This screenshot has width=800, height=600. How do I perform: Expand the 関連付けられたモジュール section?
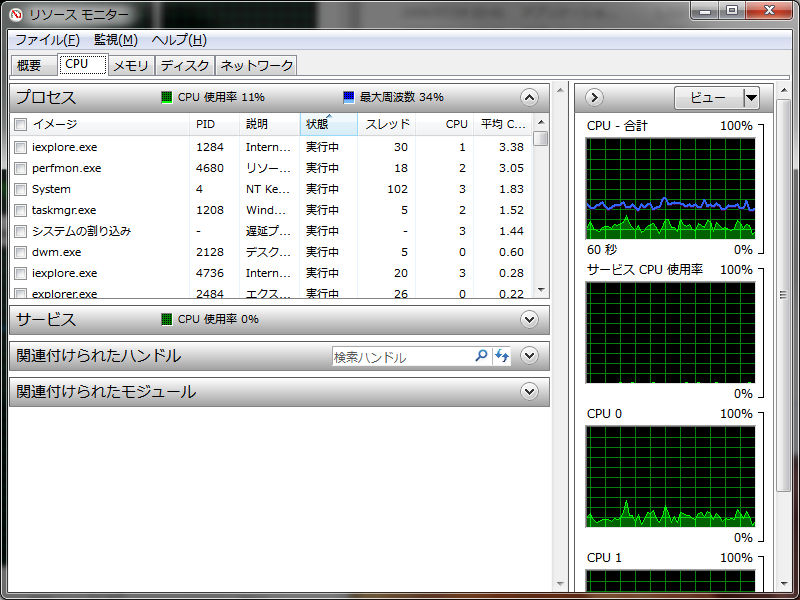pyautogui.click(x=529, y=391)
